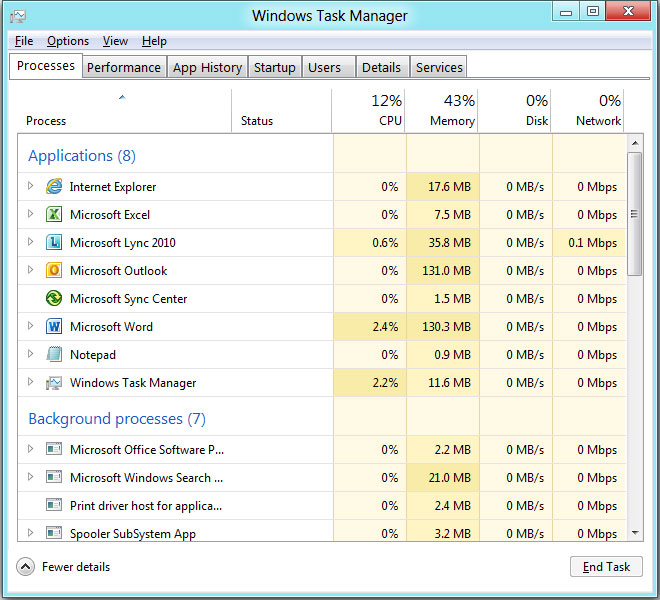Image resolution: width=660 pixels, height=600 pixels.
Task: Expand Microsoft Windows Search process entry
Action: pos(31,478)
